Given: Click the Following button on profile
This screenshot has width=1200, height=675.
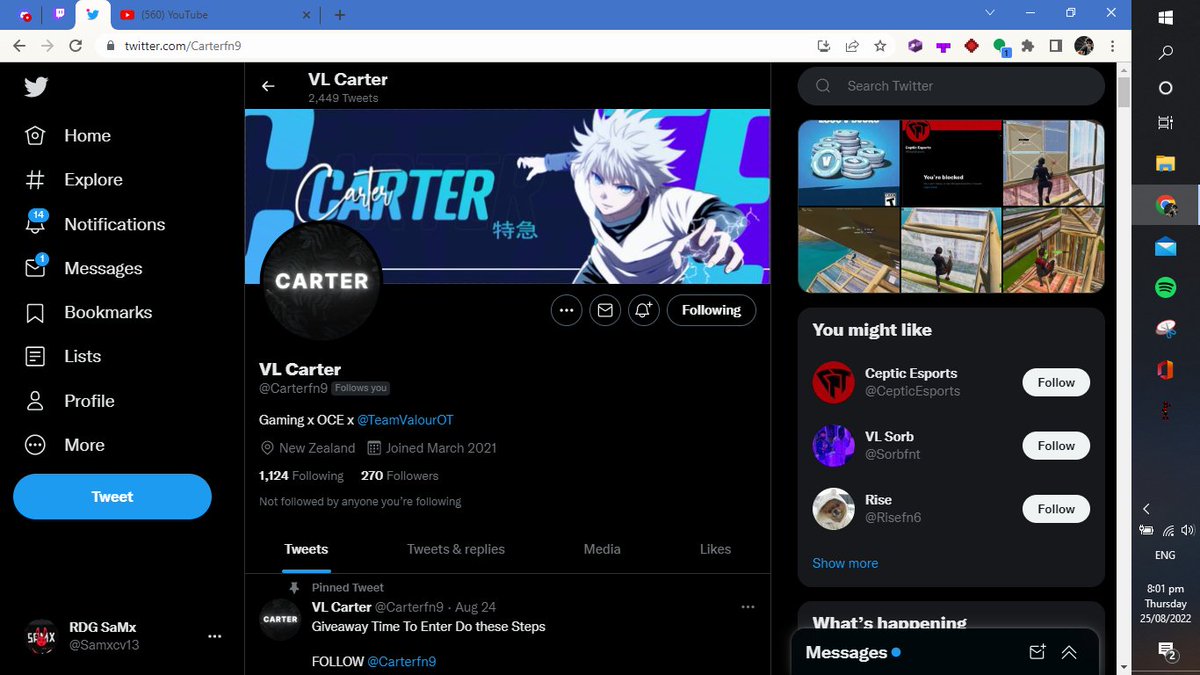Looking at the screenshot, I should [711, 311].
